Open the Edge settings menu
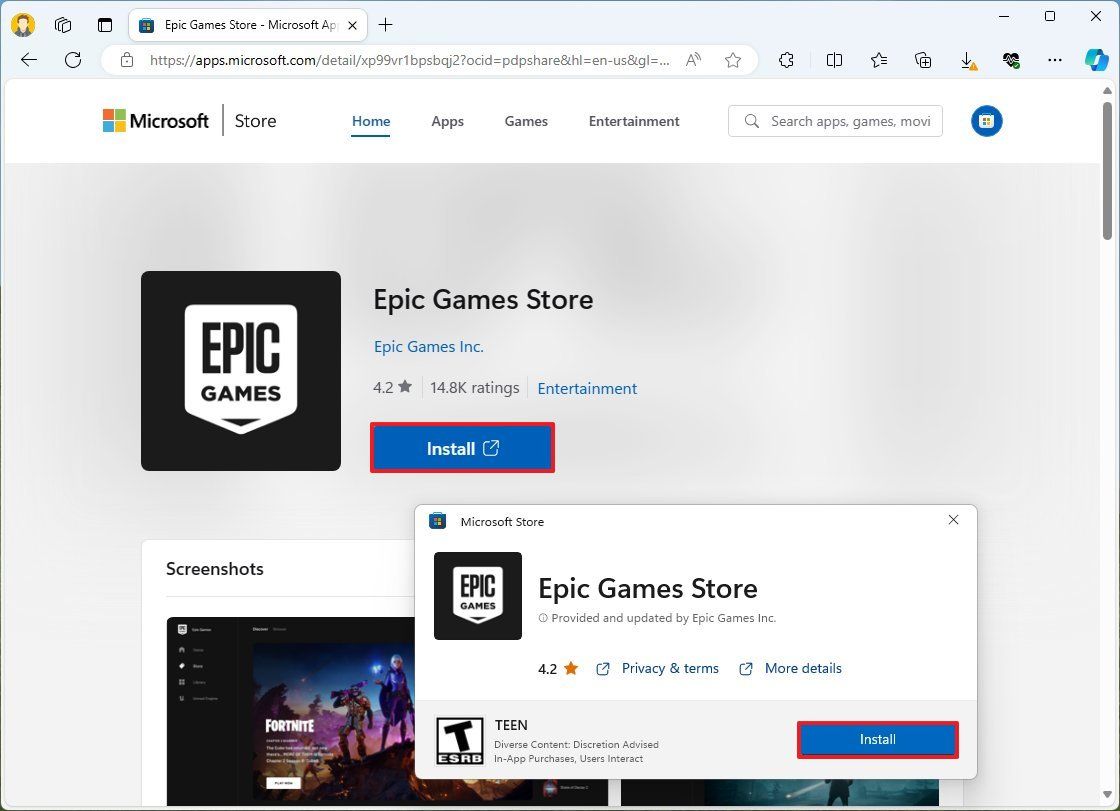 pos(1055,60)
